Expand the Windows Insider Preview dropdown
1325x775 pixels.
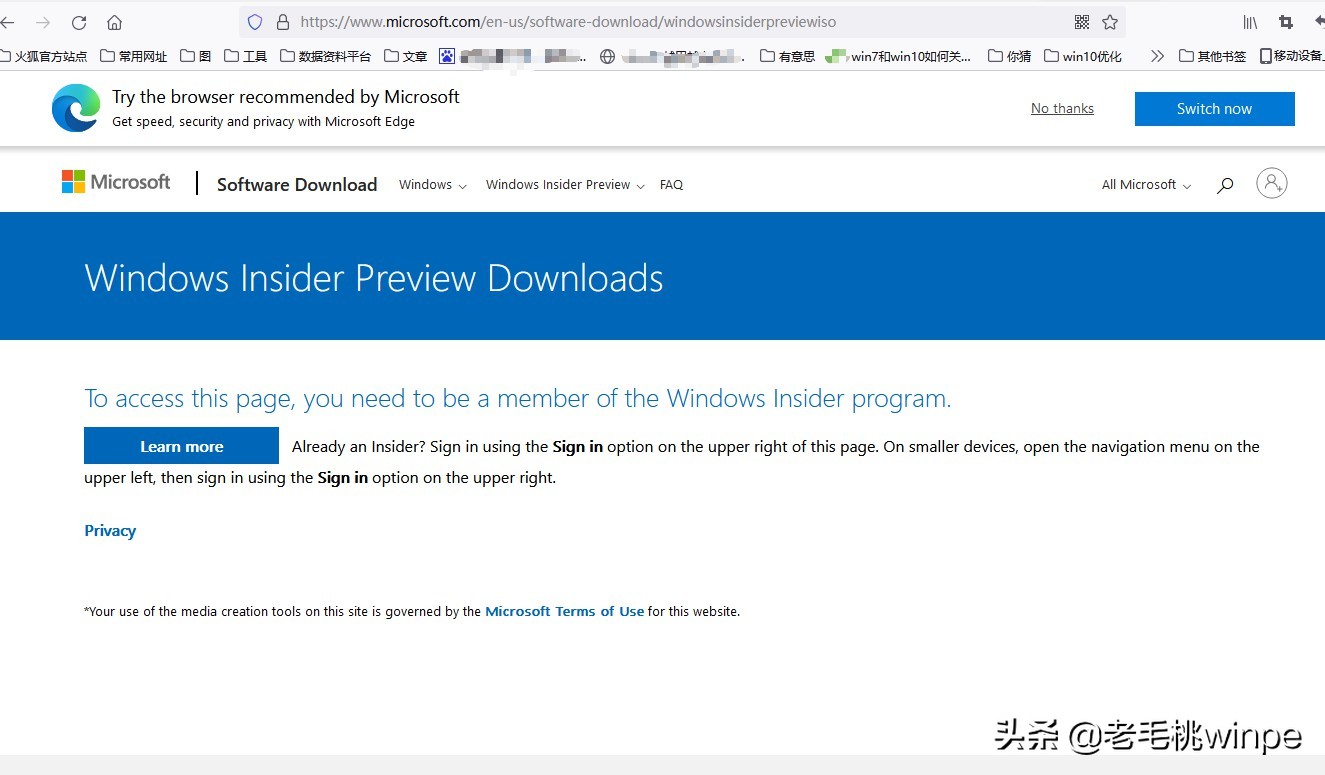click(565, 185)
